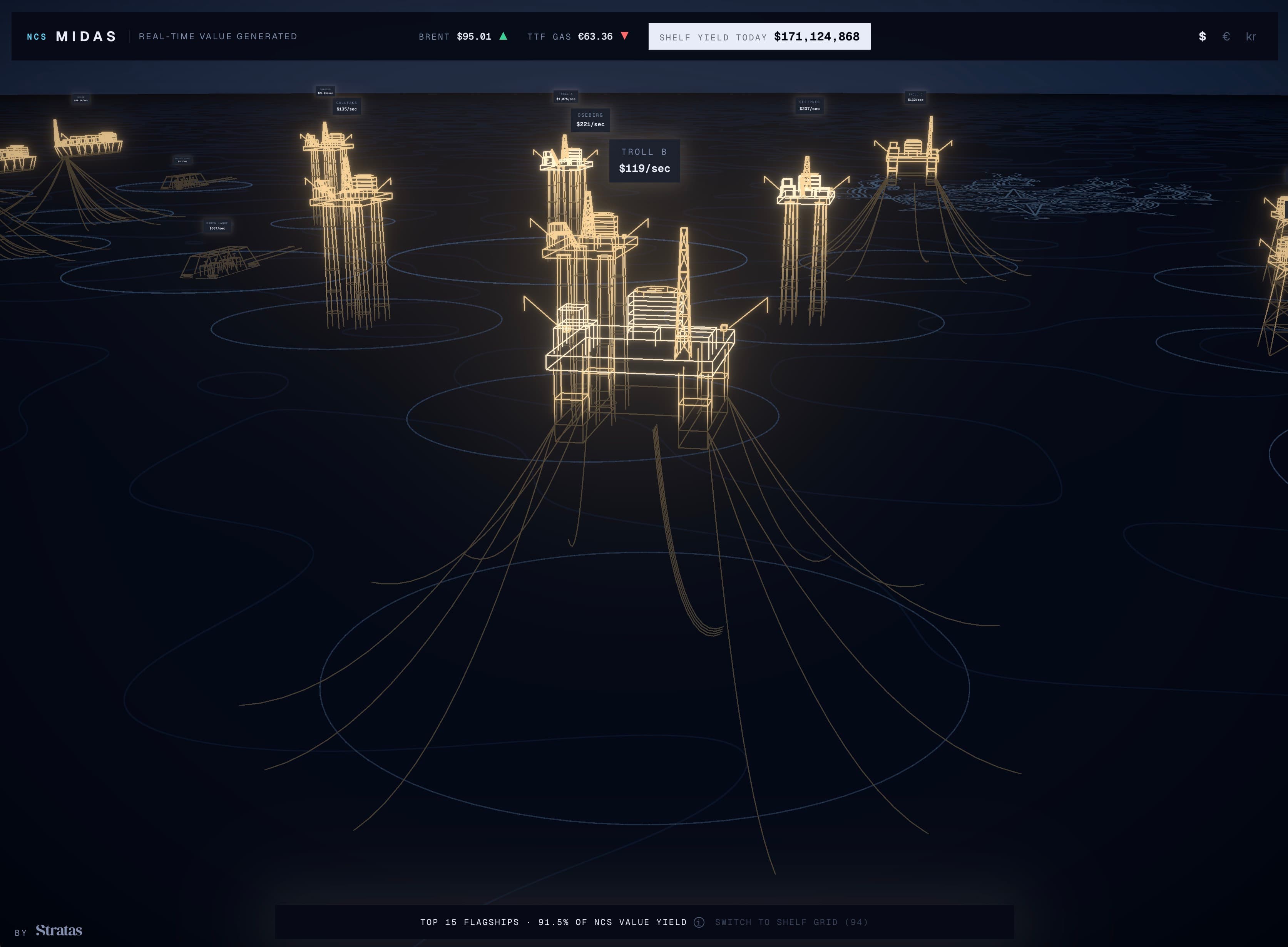Switch currency to Norwegian kroner
Image resolution: width=1288 pixels, height=947 pixels.
tap(1251, 37)
